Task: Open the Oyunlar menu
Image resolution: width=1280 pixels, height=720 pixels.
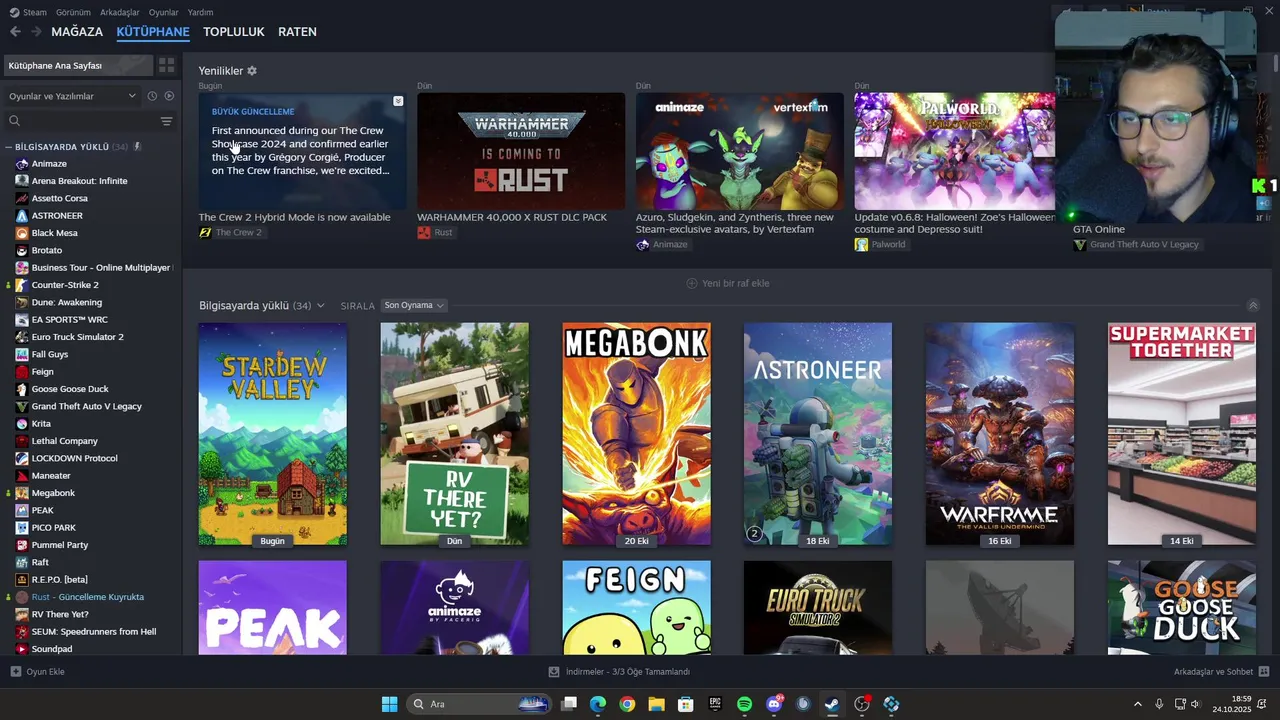Action: 164,12
